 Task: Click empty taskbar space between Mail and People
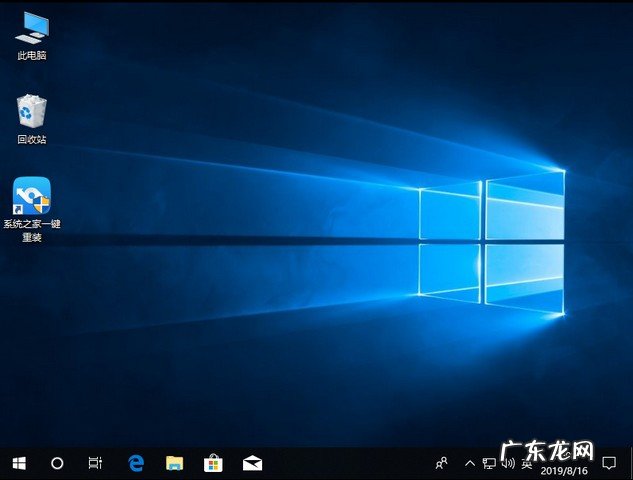pyautogui.click(x=345, y=463)
